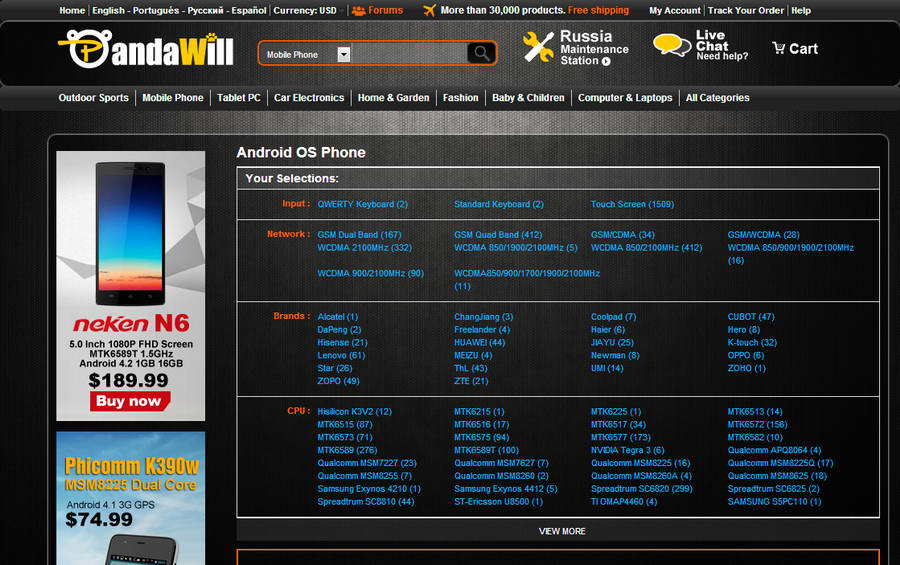Open the Mobile Phone menu
The width and height of the screenshot is (900, 565).
173,98
